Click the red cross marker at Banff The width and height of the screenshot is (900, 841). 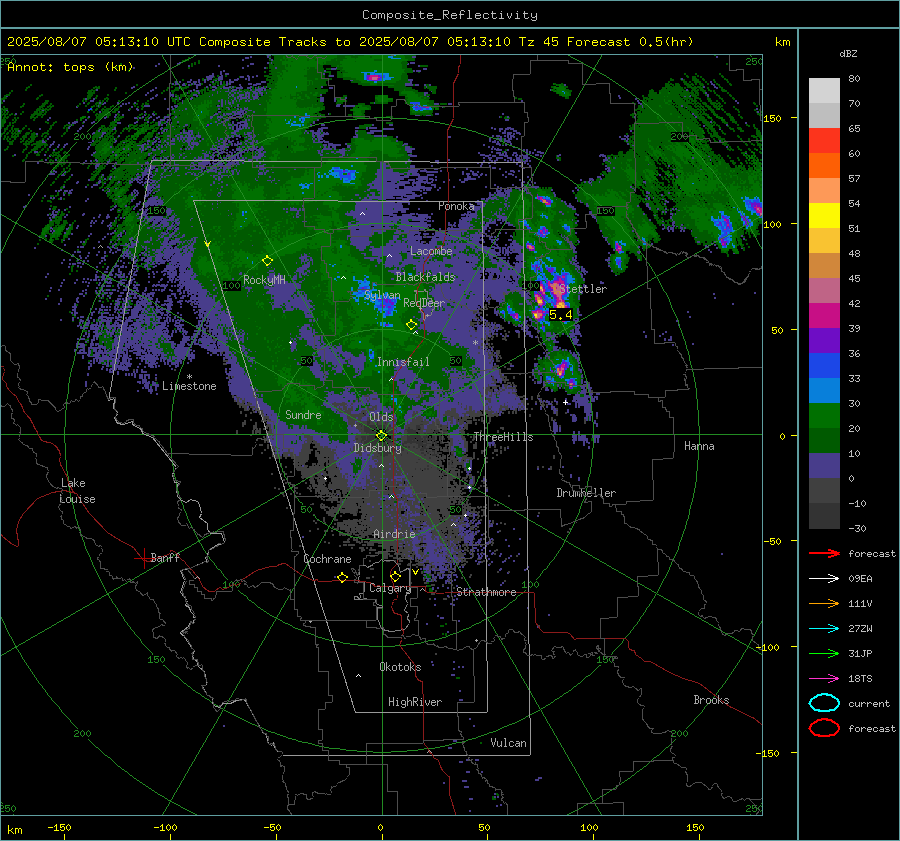[x=143, y=558]
